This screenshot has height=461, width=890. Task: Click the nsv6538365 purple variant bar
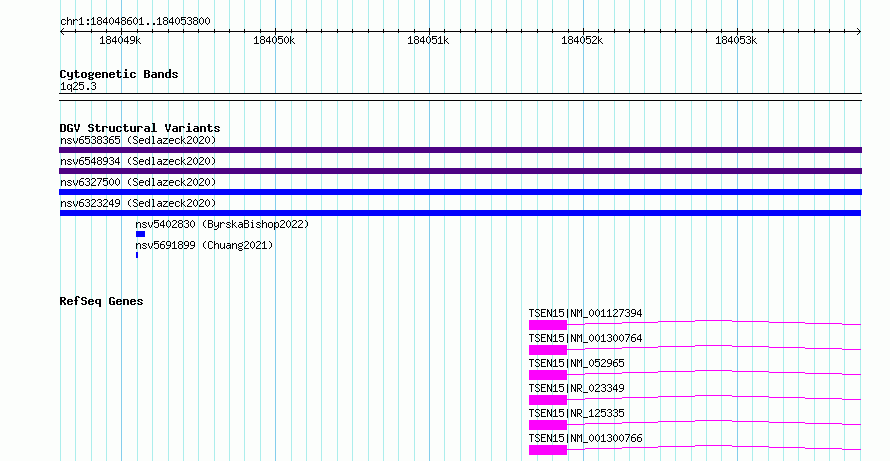point(460,150)
